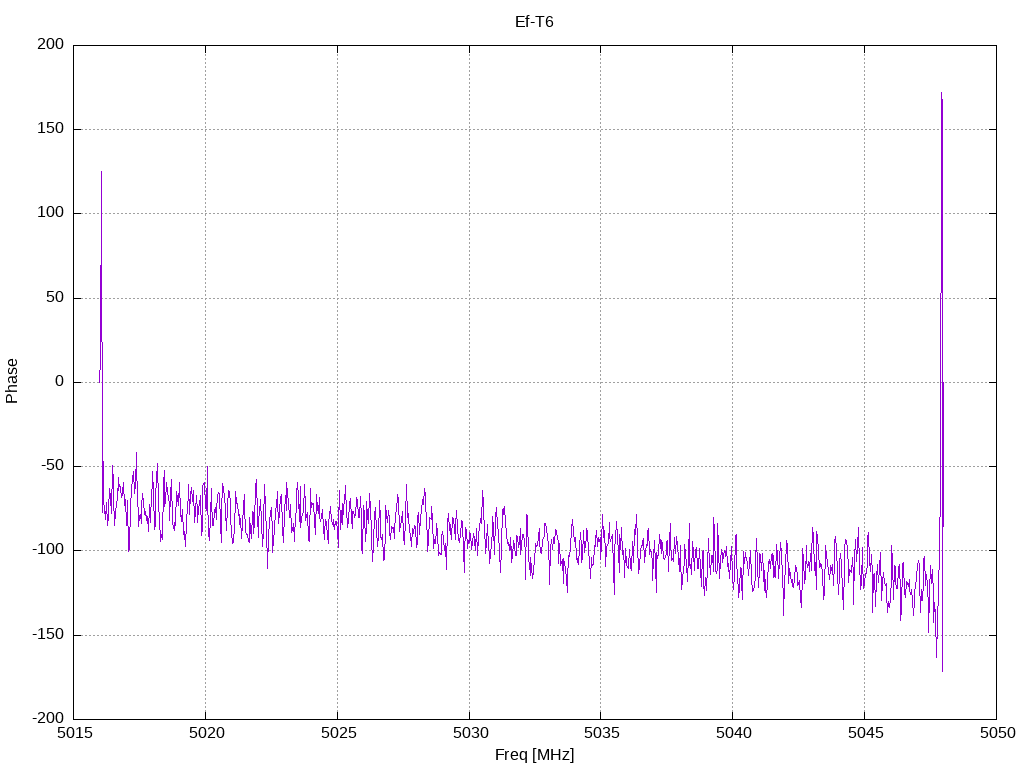Click the 5025 x-axis tick label
Viewport: 1024px width, 768px height.
click(337, 733)
